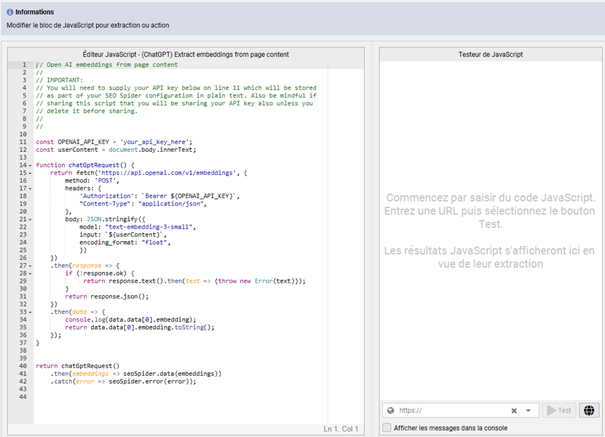Click the api.openai.com embeddings URL string
The height and width of the screenshot is (437, 605).
(x=167, y=173)
